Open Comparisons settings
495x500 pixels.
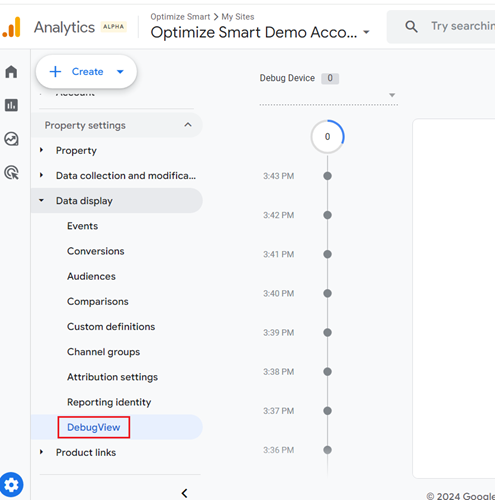pyautogui.click(x=98, y=301)
